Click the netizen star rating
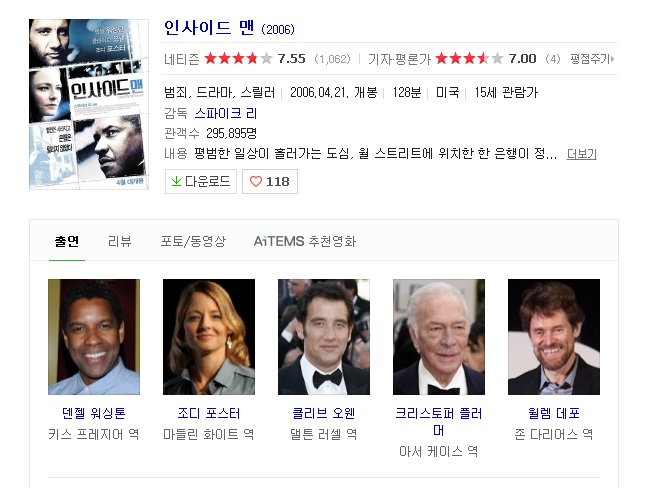 click(238, 59)
